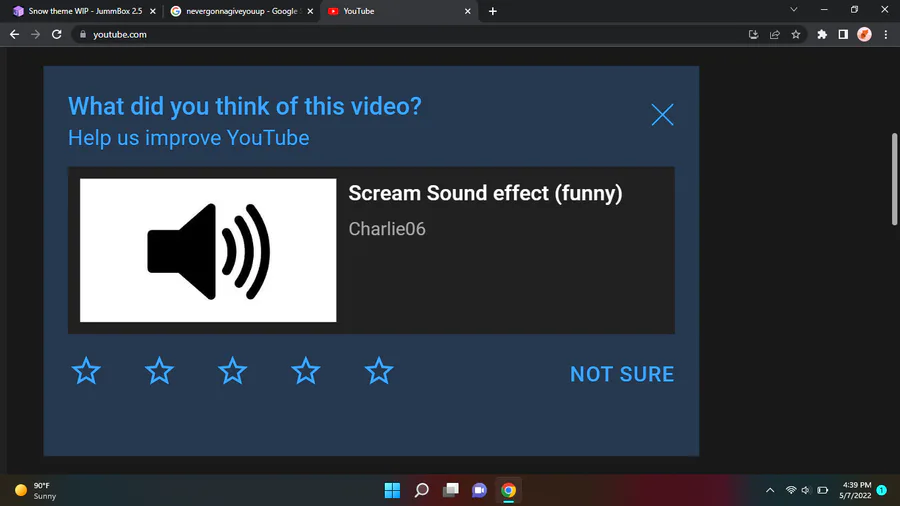Close the JummBox tab
900x506 pixels.
tap(153, 11)
